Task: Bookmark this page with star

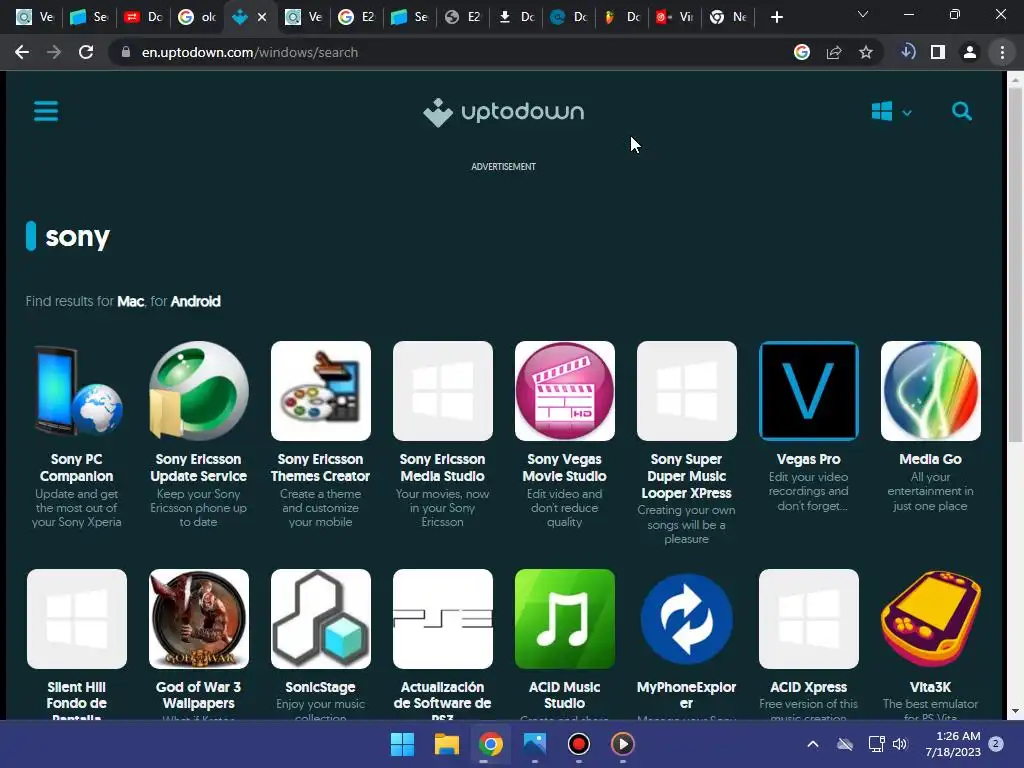Action: pos(866,52)
